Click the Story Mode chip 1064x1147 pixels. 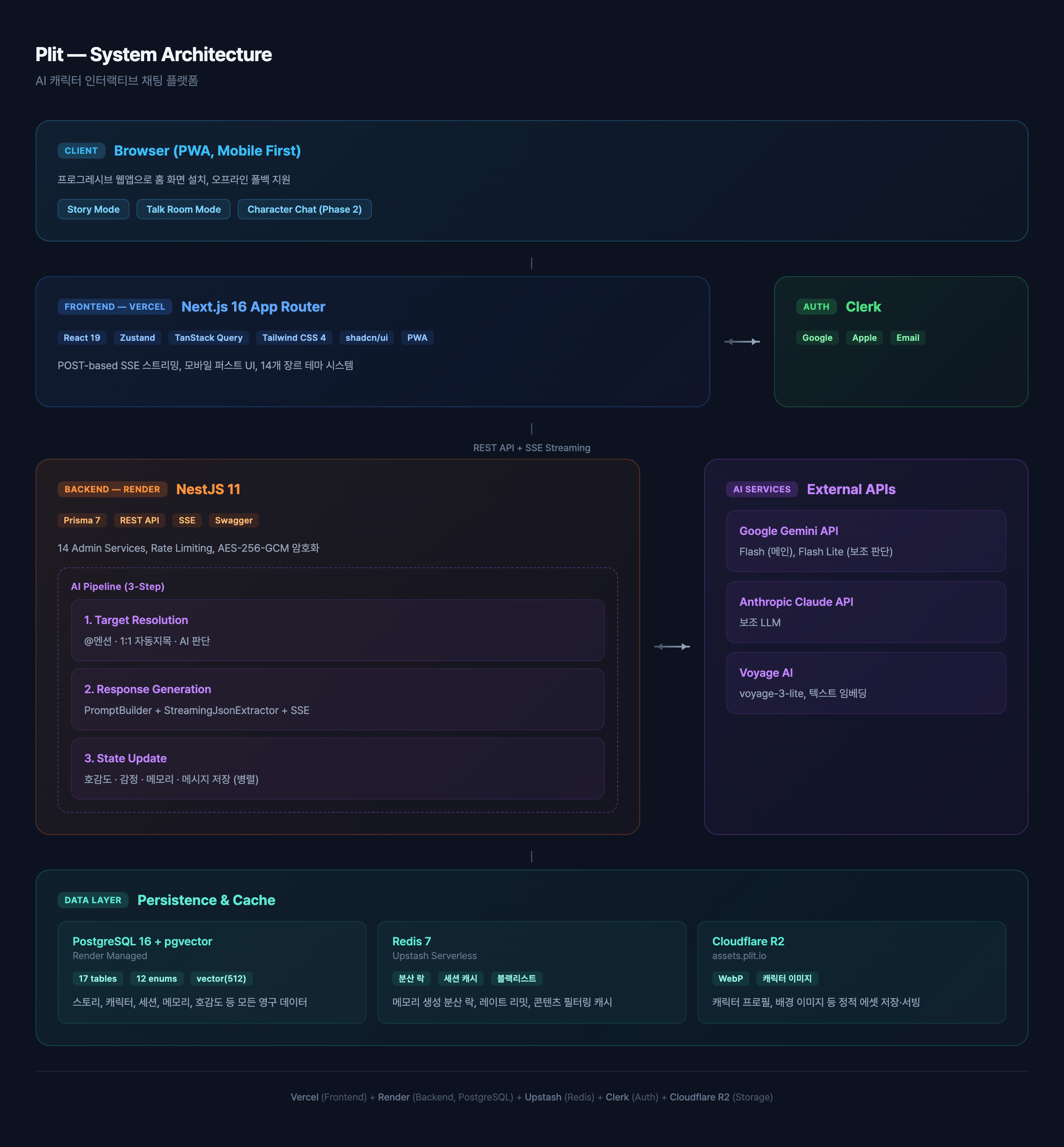pyautogui.click(x=93, y=210)
